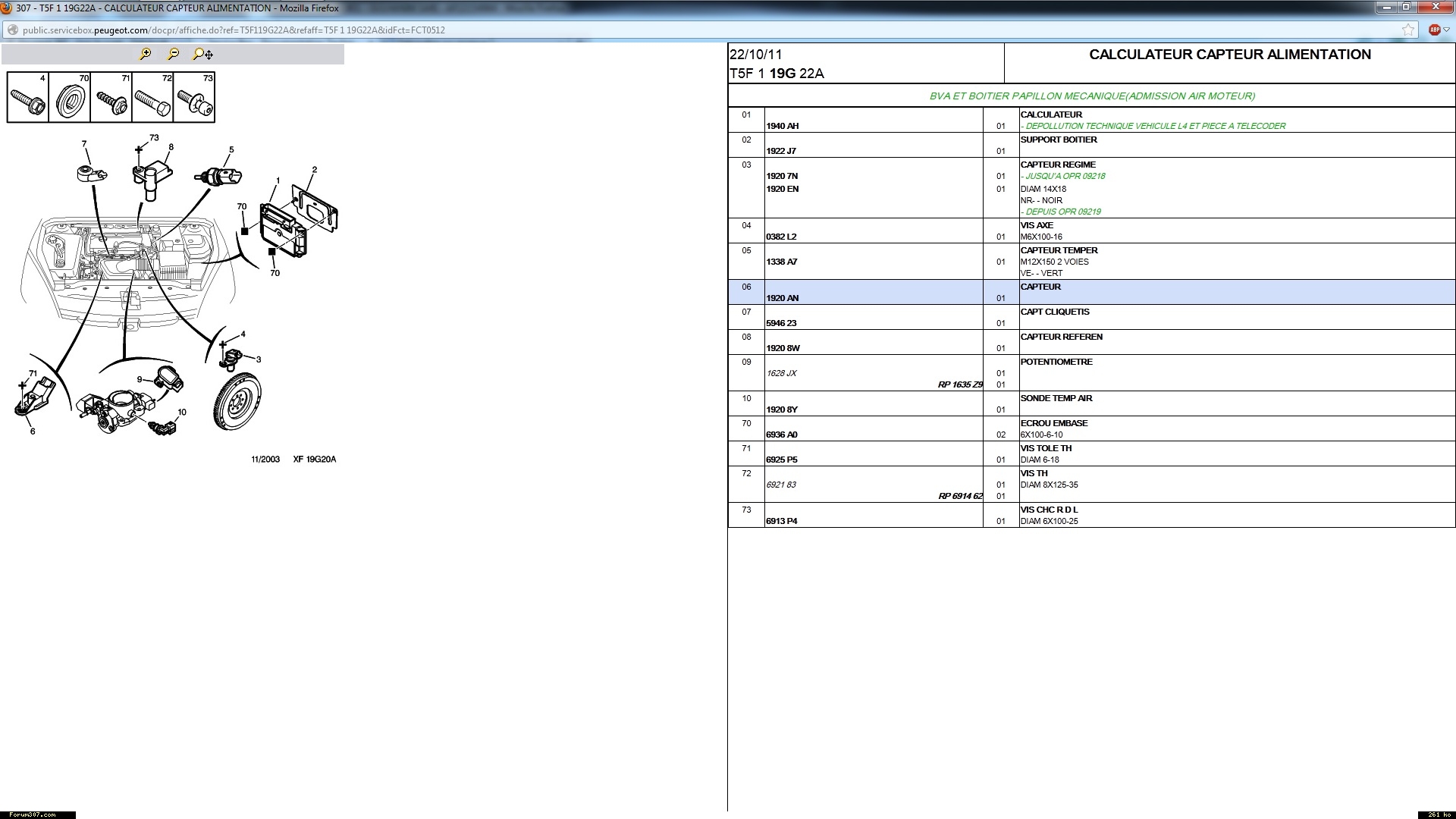Select part number 5946 23
Image resolution: width=1456 pixels, height=819 pixels.
tap(781, 323)
